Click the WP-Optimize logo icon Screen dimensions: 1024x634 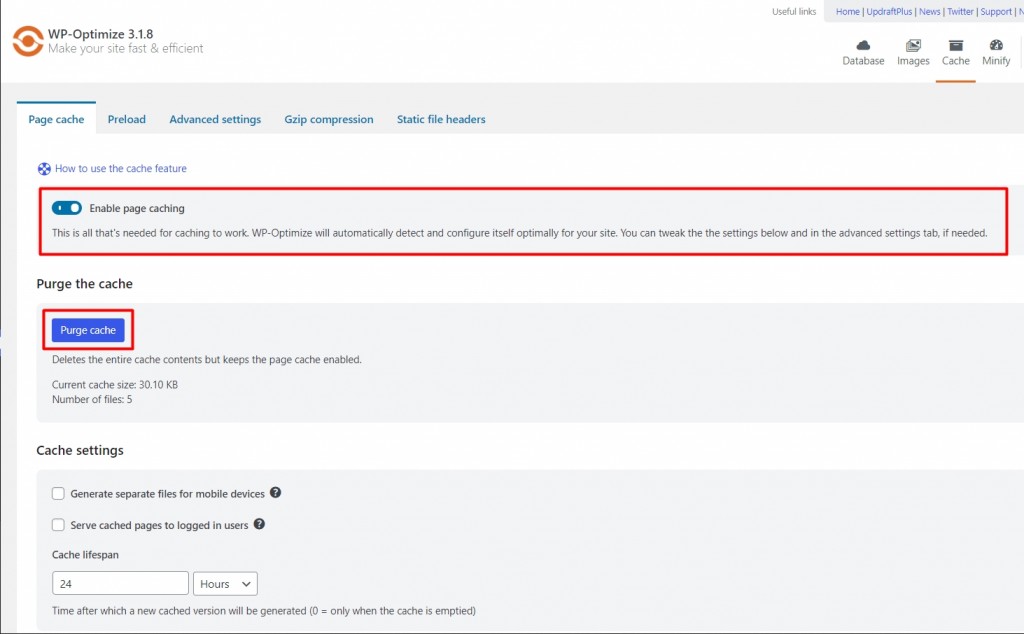click(28, 41)
